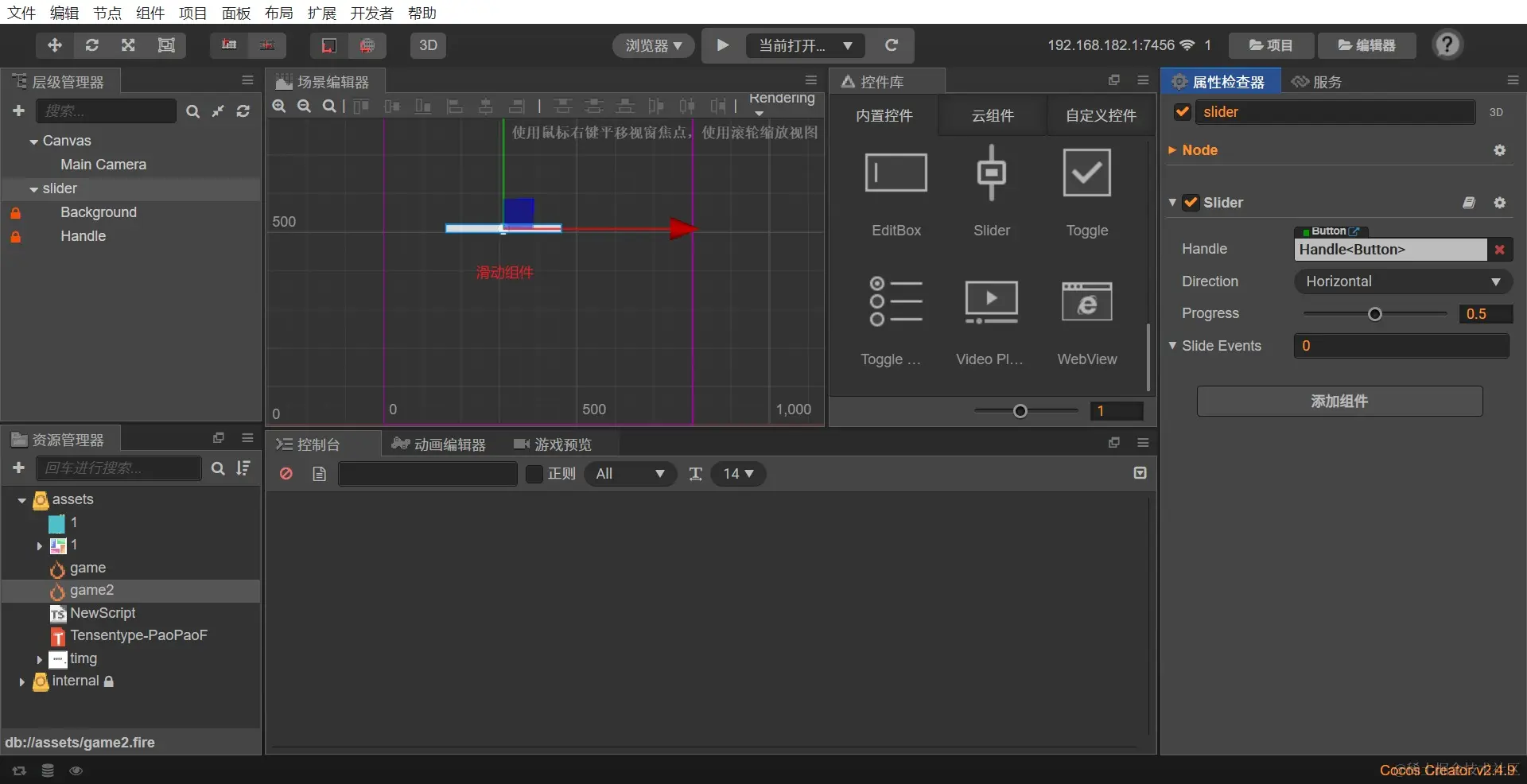Remove the Handle Button reference

[x=1500, y=250]
